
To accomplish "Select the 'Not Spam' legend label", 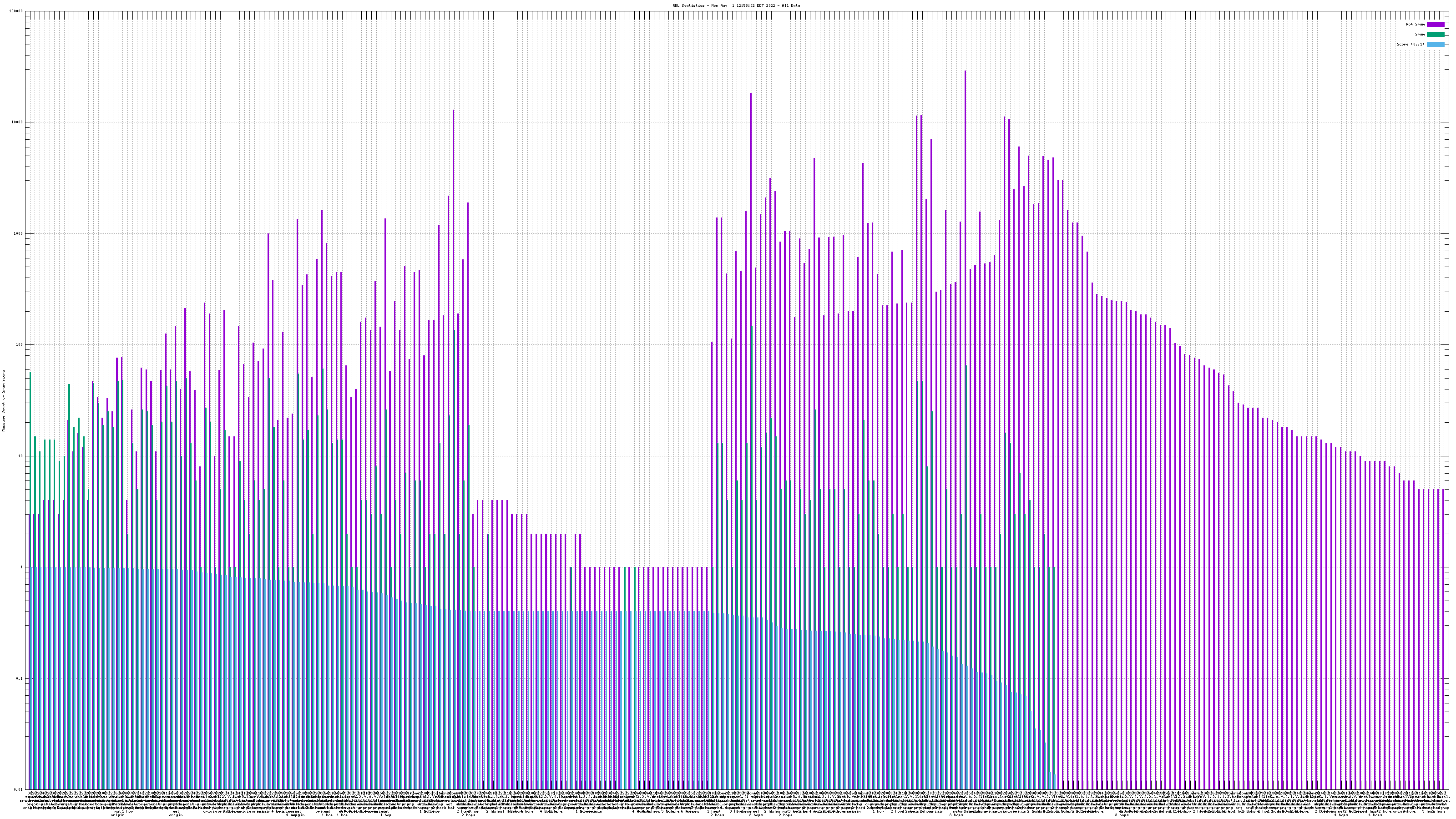I will click(x=1416, y=24).
